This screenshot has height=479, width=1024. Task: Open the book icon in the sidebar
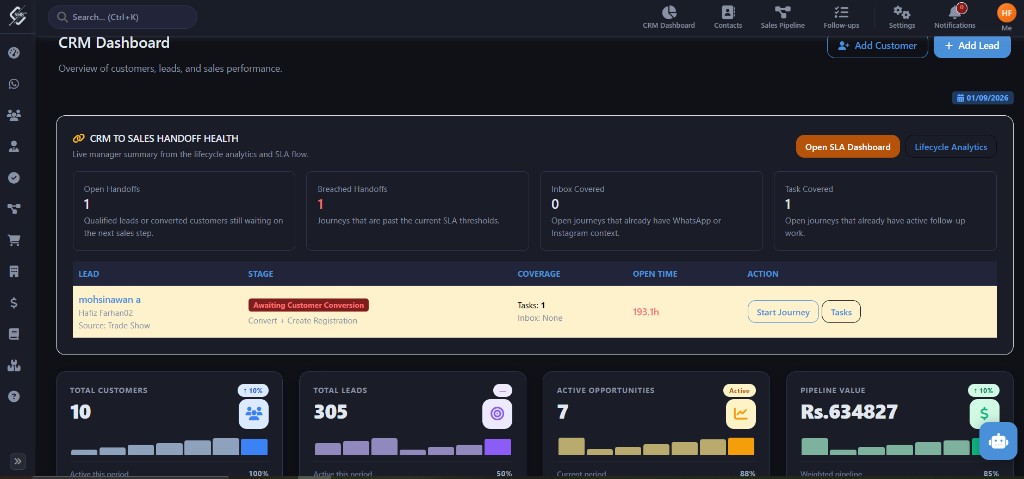14,334
